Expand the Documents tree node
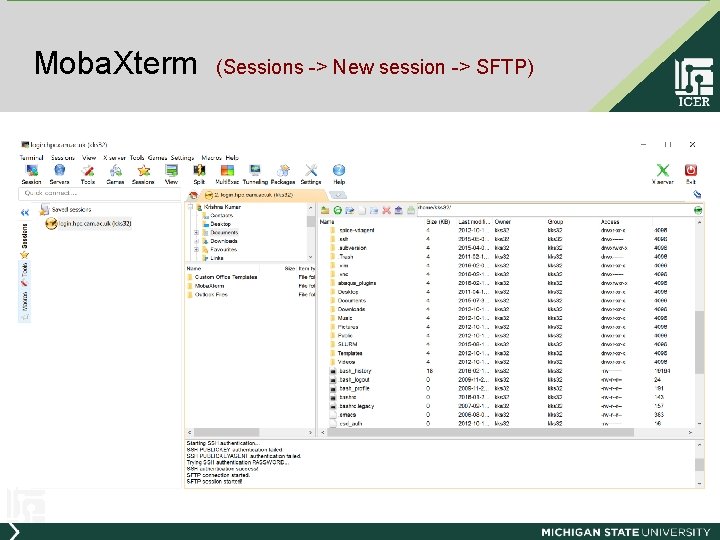This screenshot has height=540, width=720. click(196, 233)
